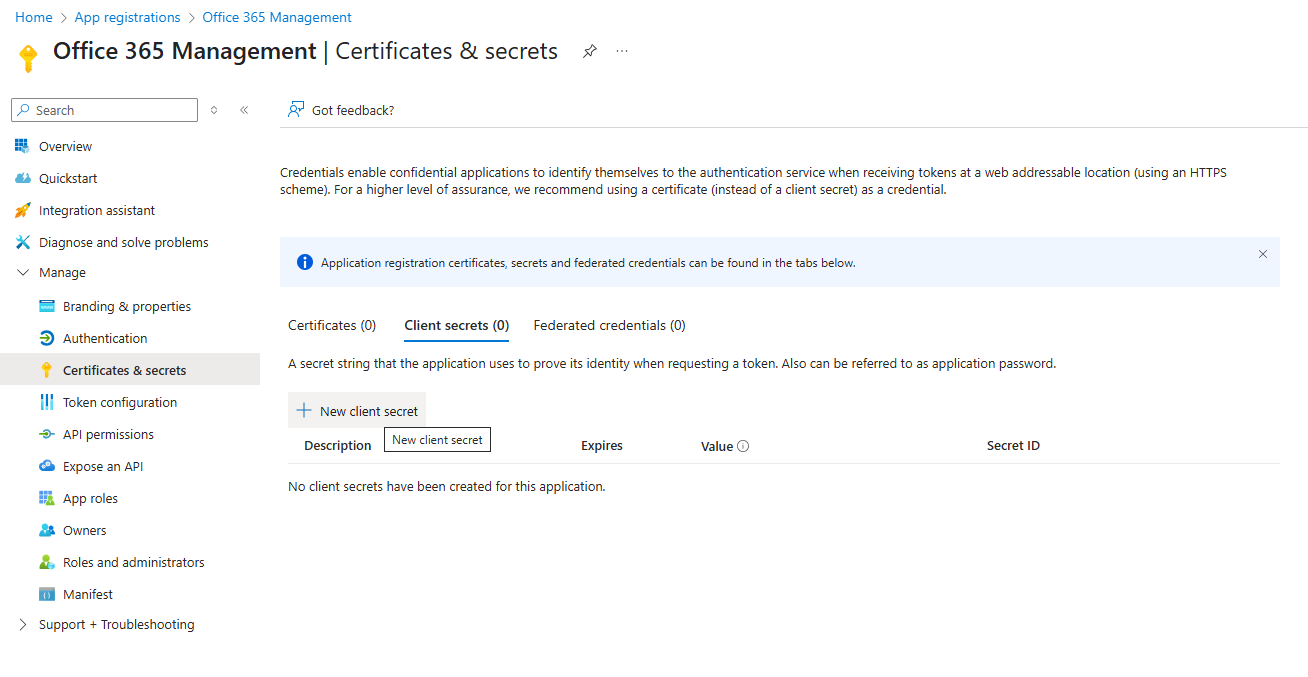Dismiss the info banner with X
1308x677 pixels.
tap(1263, 254)
